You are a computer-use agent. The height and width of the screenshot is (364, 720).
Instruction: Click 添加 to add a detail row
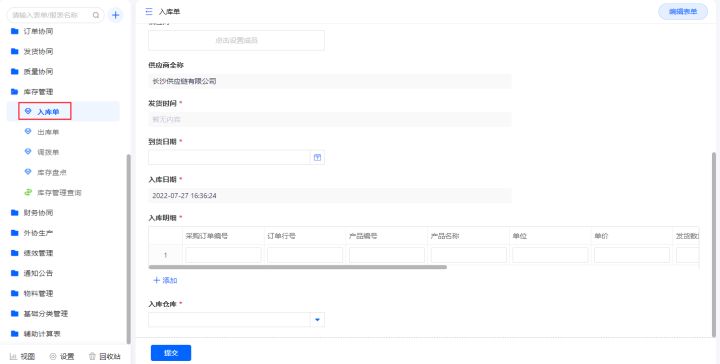point(165,280)
